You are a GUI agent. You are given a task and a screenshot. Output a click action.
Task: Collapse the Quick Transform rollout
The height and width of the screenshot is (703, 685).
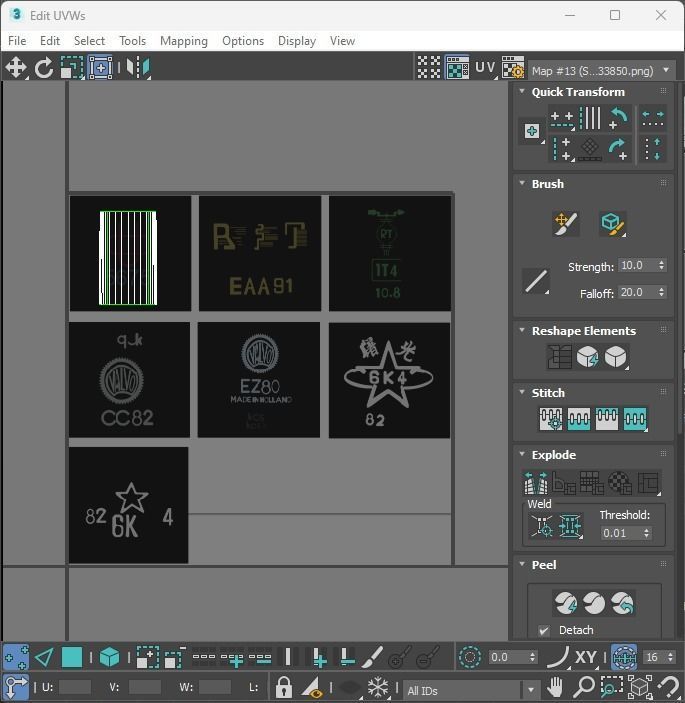tap(522, 91)
